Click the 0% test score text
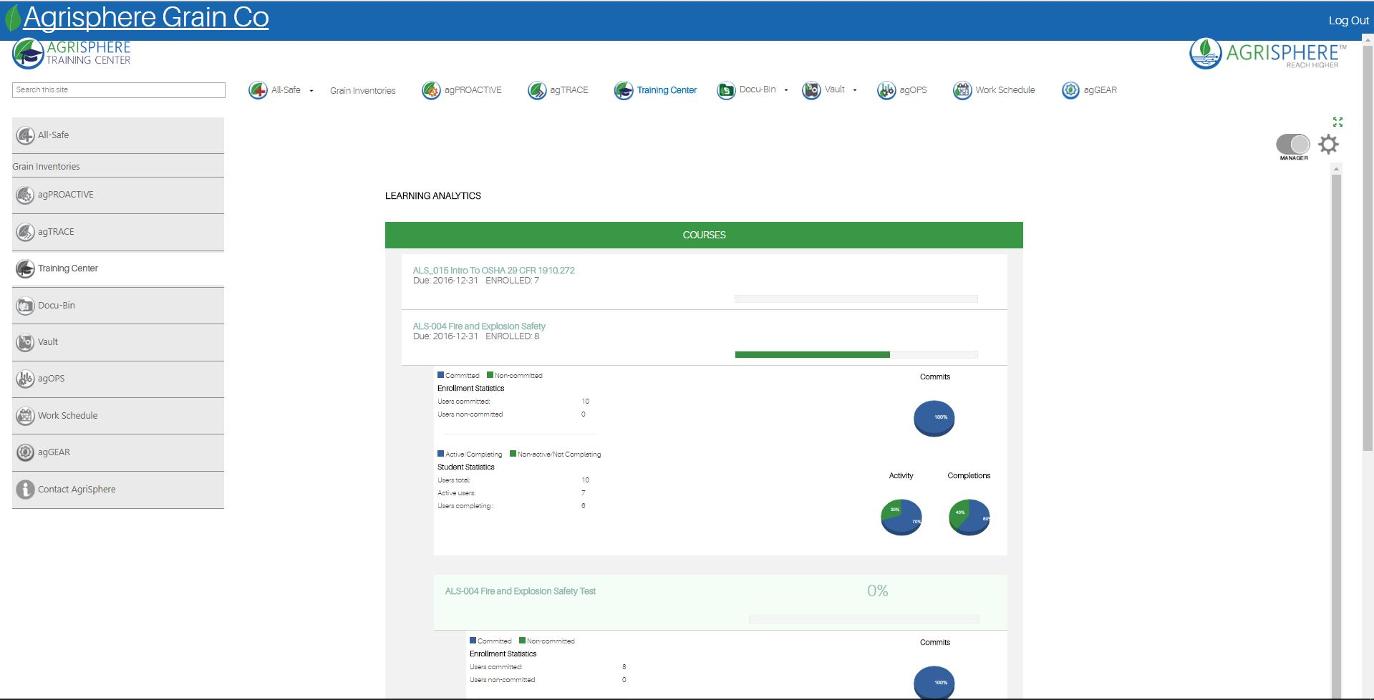Viewport: 1374px width, 700px height. 878,591
